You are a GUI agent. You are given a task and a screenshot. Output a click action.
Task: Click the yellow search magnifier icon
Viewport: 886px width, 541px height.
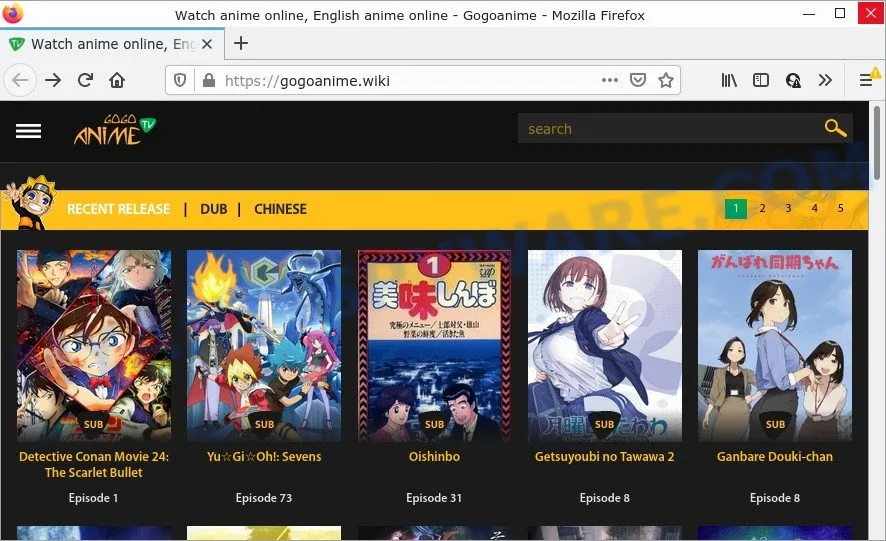(x=835, y=128)
